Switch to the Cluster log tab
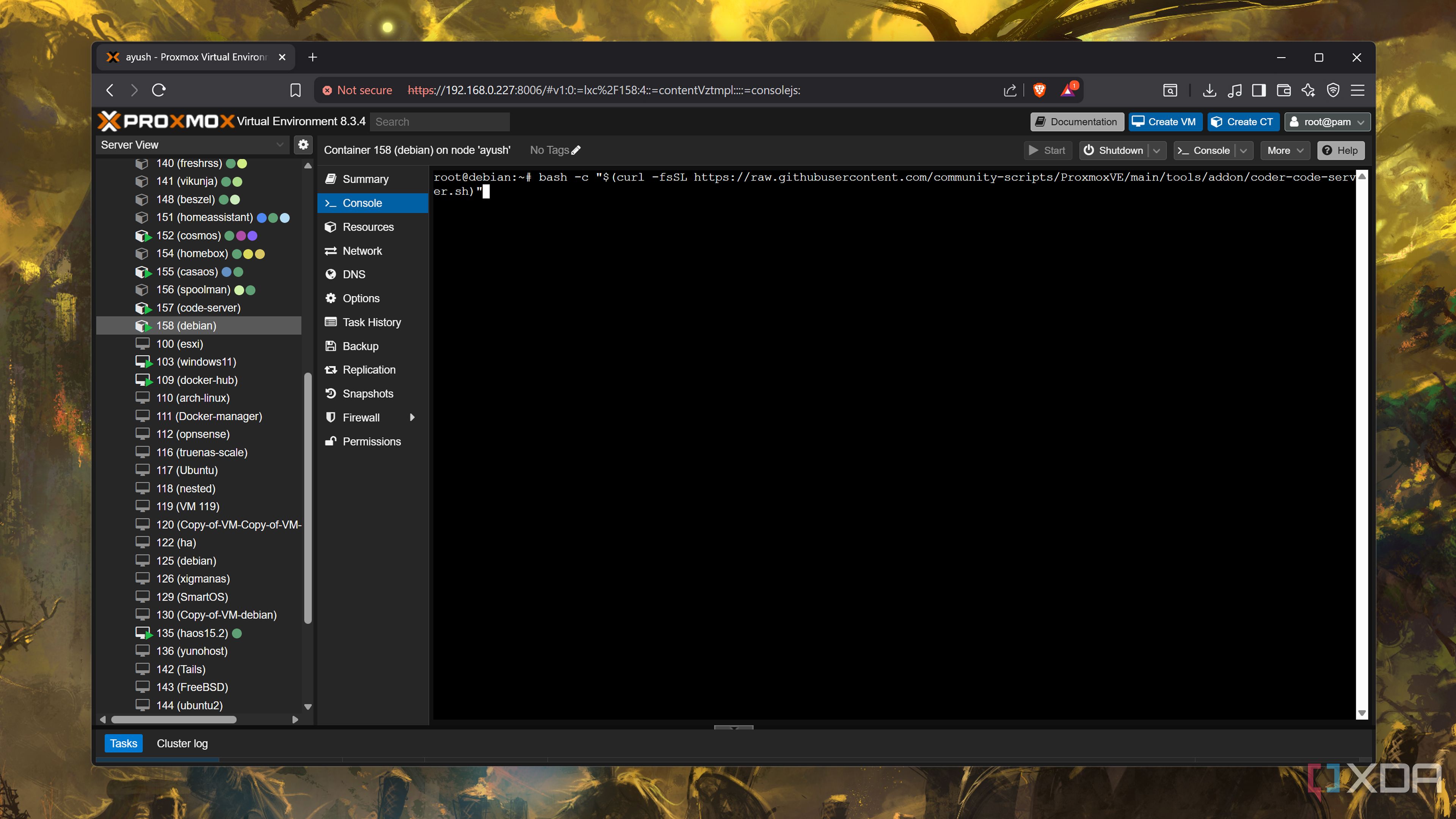Screen dimensions: 1456x819 [182, 743]
